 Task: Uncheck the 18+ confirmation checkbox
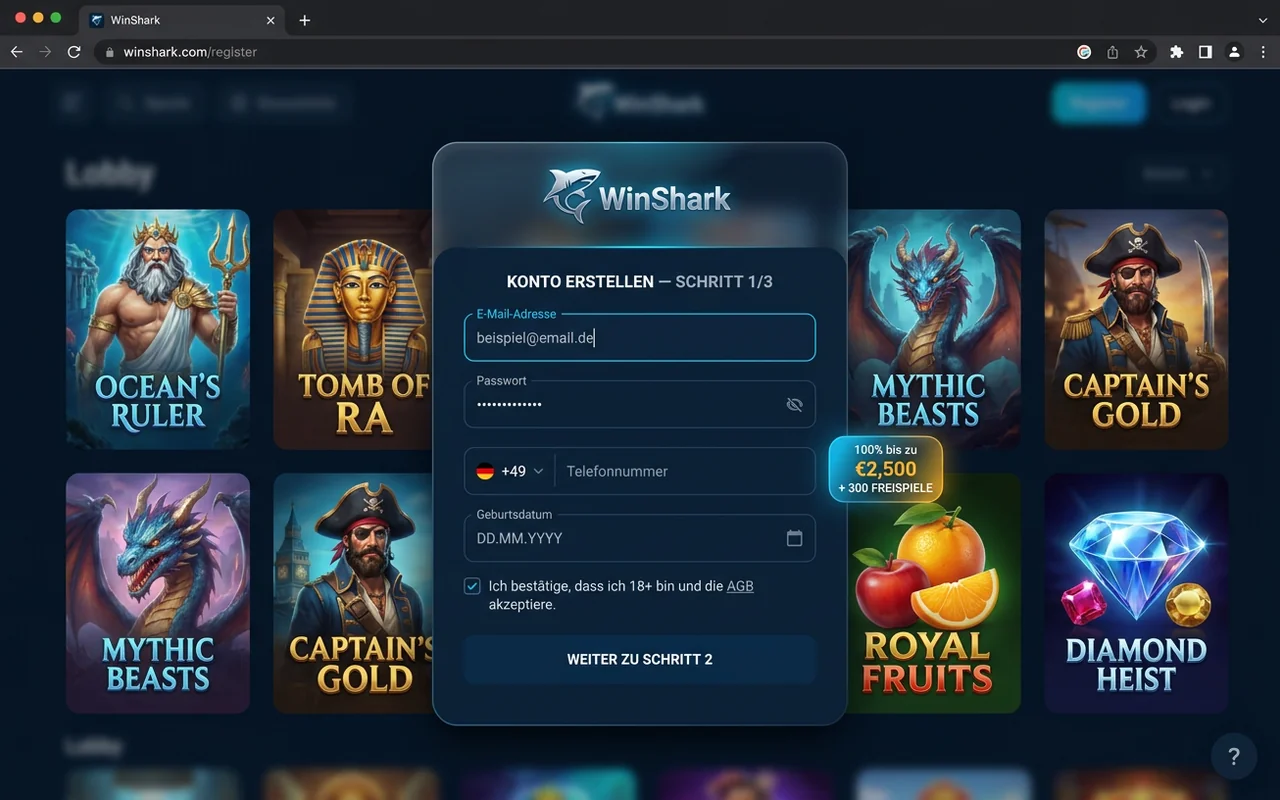pyautogui.click(x=472, y=586)
